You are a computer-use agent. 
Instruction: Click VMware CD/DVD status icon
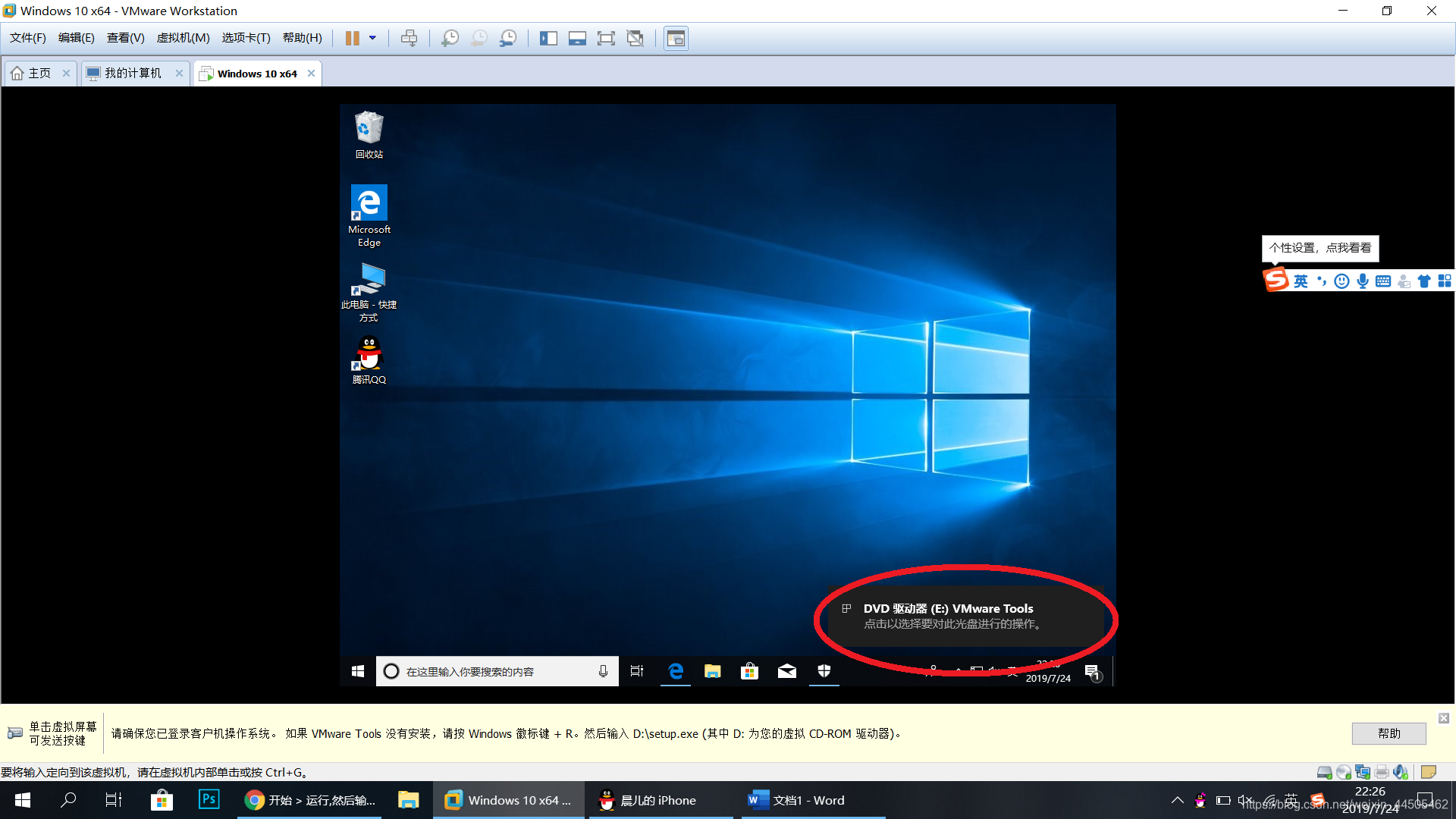(1343, 772)
